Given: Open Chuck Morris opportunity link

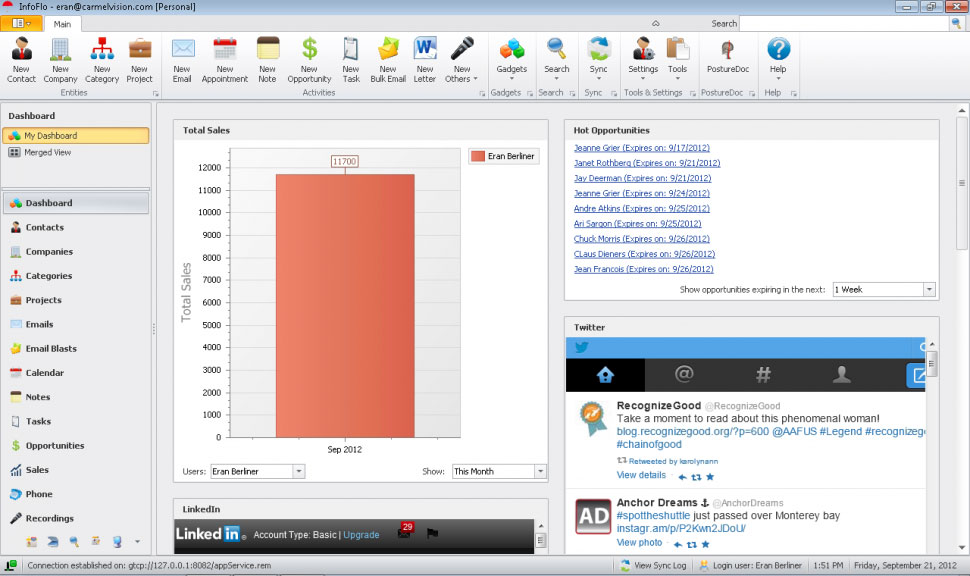Looking at the screenshot, I should [x=642, y=239].
